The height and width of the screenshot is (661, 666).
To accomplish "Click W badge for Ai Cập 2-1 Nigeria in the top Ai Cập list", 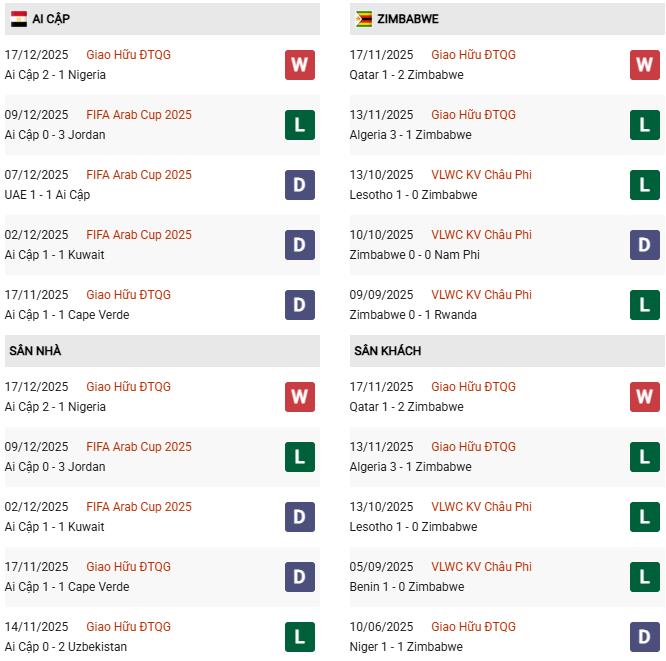I will 299,65.
